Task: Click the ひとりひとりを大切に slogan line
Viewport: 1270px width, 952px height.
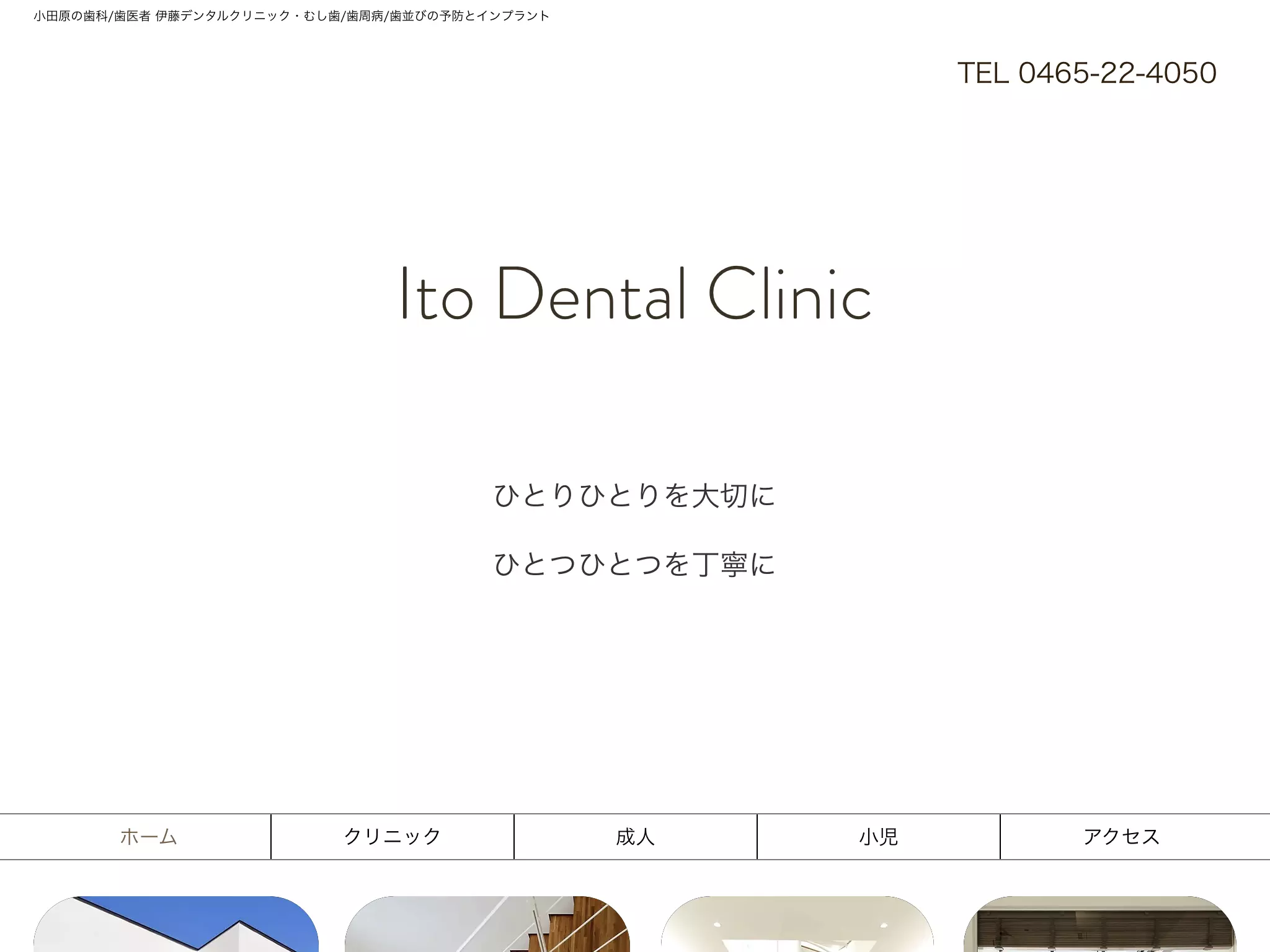Action: pyautogui.click(x=635, y=495)
